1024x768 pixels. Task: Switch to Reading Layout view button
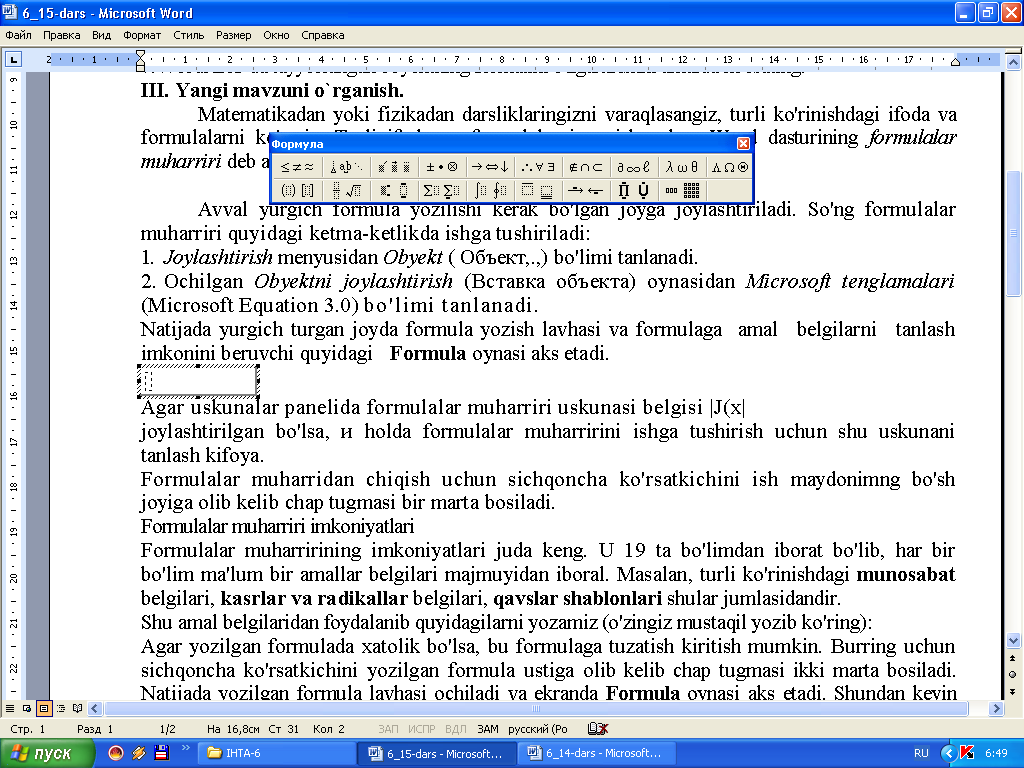pos(78,708)
